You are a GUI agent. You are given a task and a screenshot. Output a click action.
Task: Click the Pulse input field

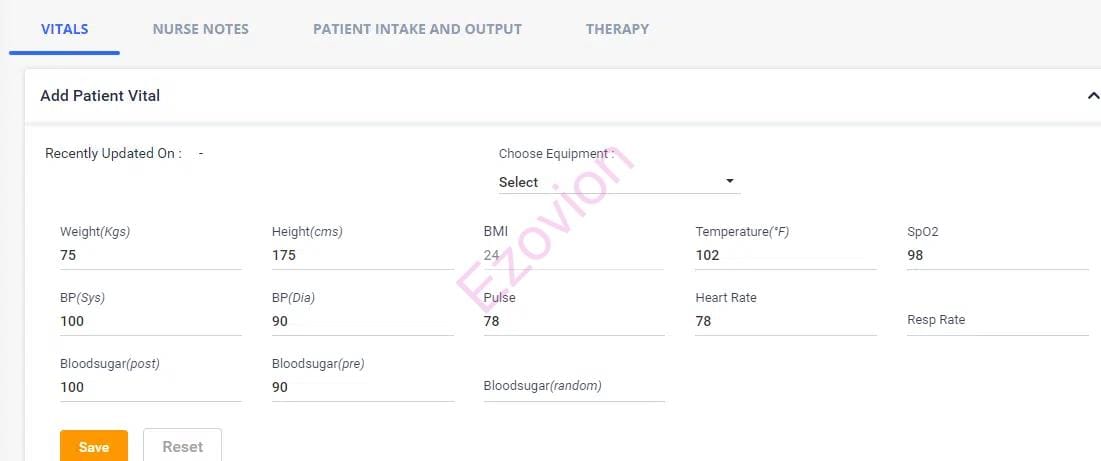tap(574, 321)
